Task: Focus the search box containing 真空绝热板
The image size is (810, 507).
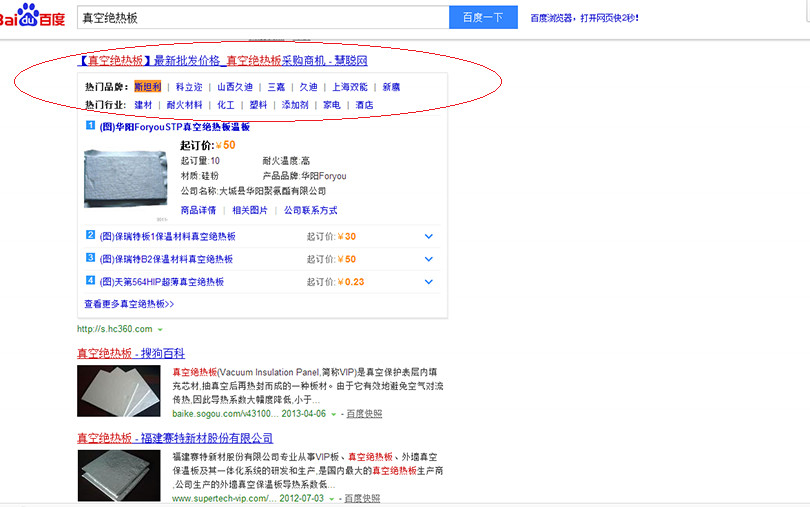Action: click(x=263, y=18)
